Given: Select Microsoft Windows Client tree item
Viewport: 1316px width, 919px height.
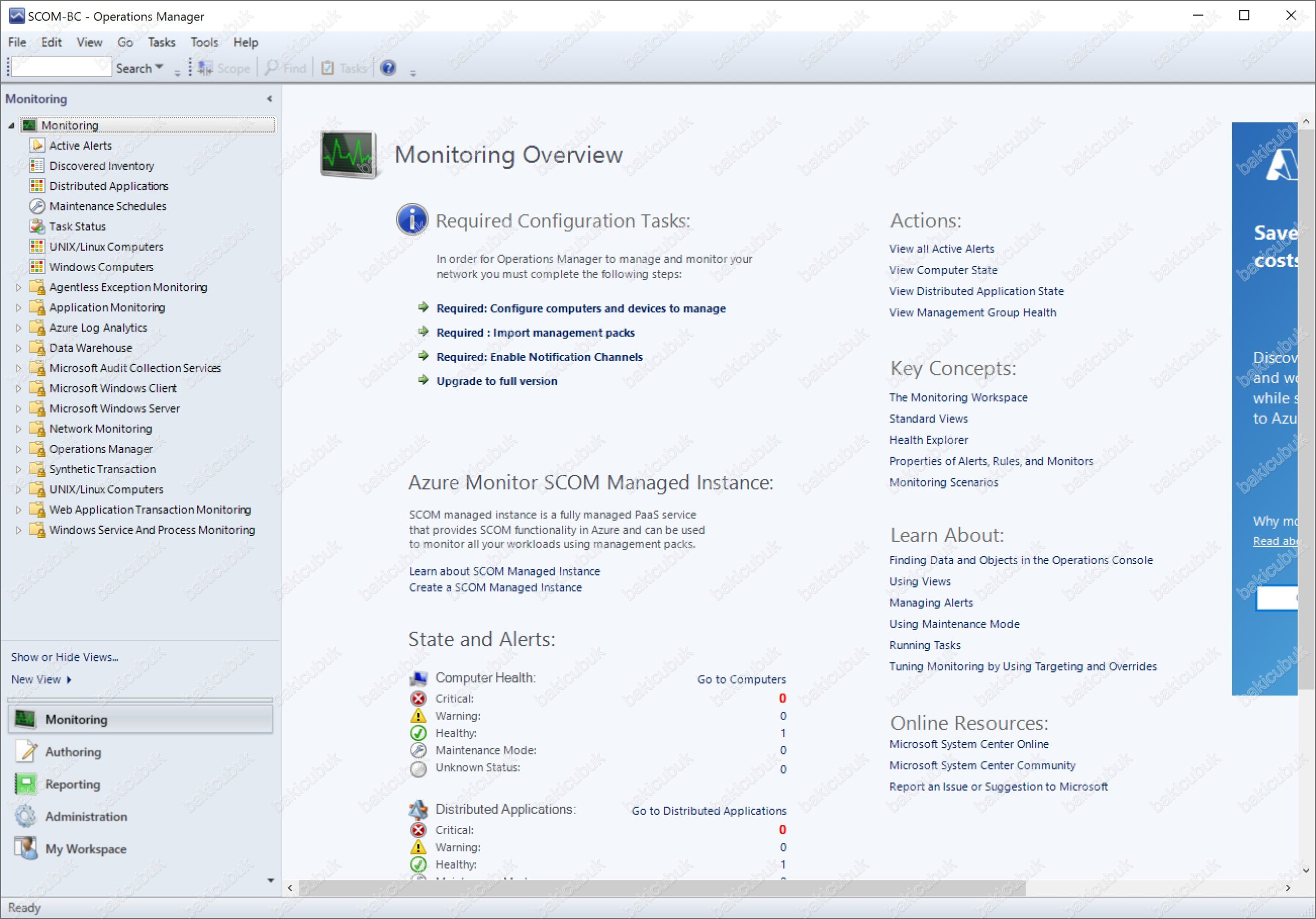Looking at the screenshot, I should [113, 388].
